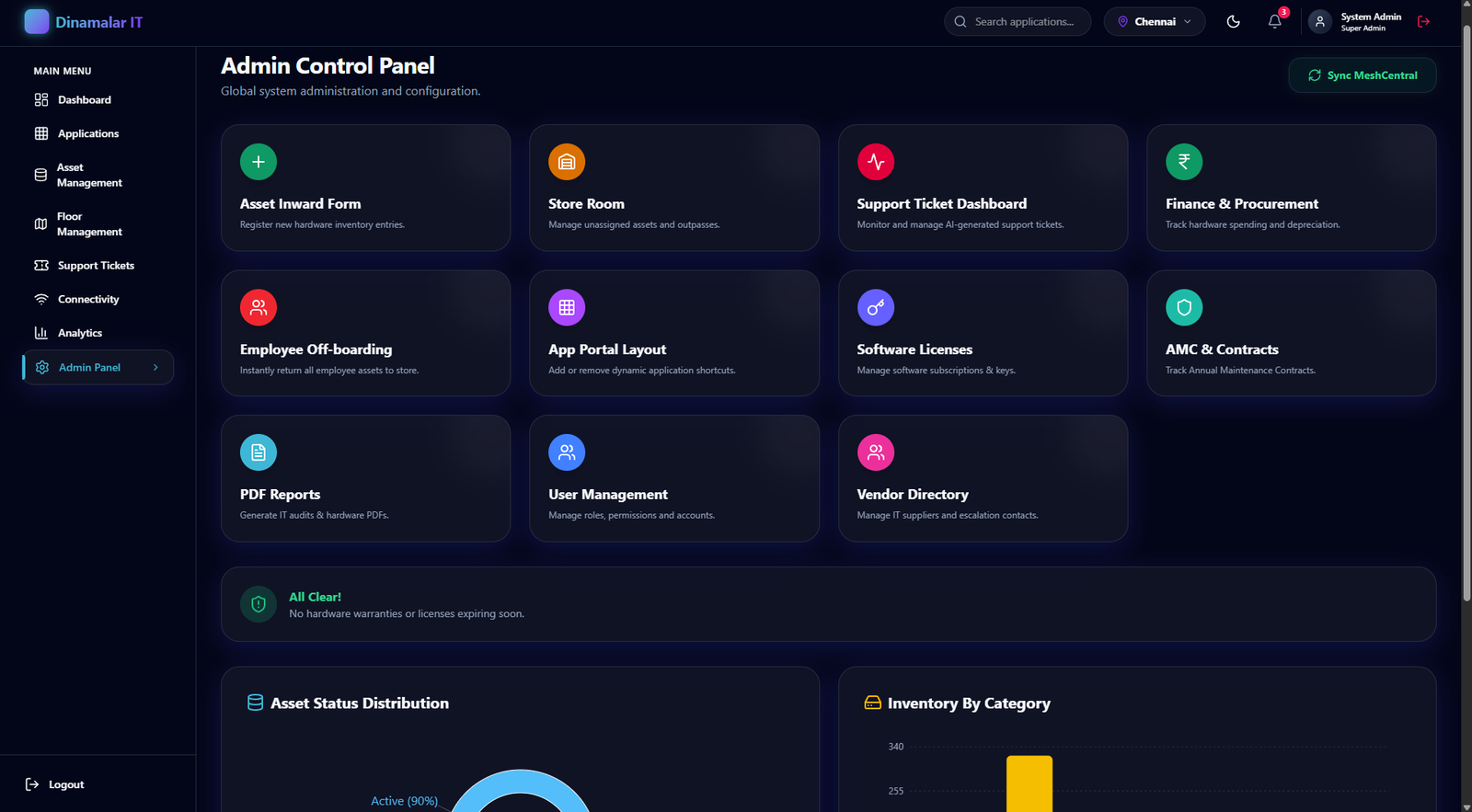The image size is (1472, 812).
Task: Click the red pulse Support Ticket icon
Action: 876,162
